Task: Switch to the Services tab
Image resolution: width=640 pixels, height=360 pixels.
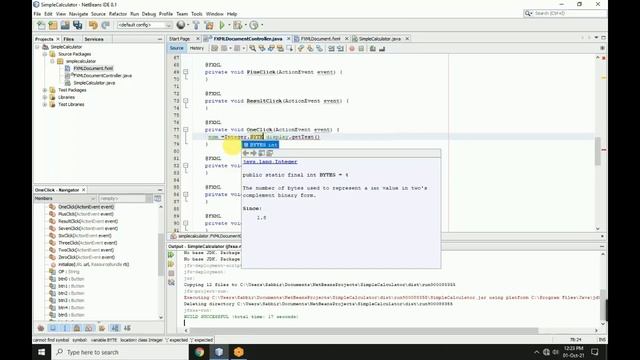Action: [93, 39]
